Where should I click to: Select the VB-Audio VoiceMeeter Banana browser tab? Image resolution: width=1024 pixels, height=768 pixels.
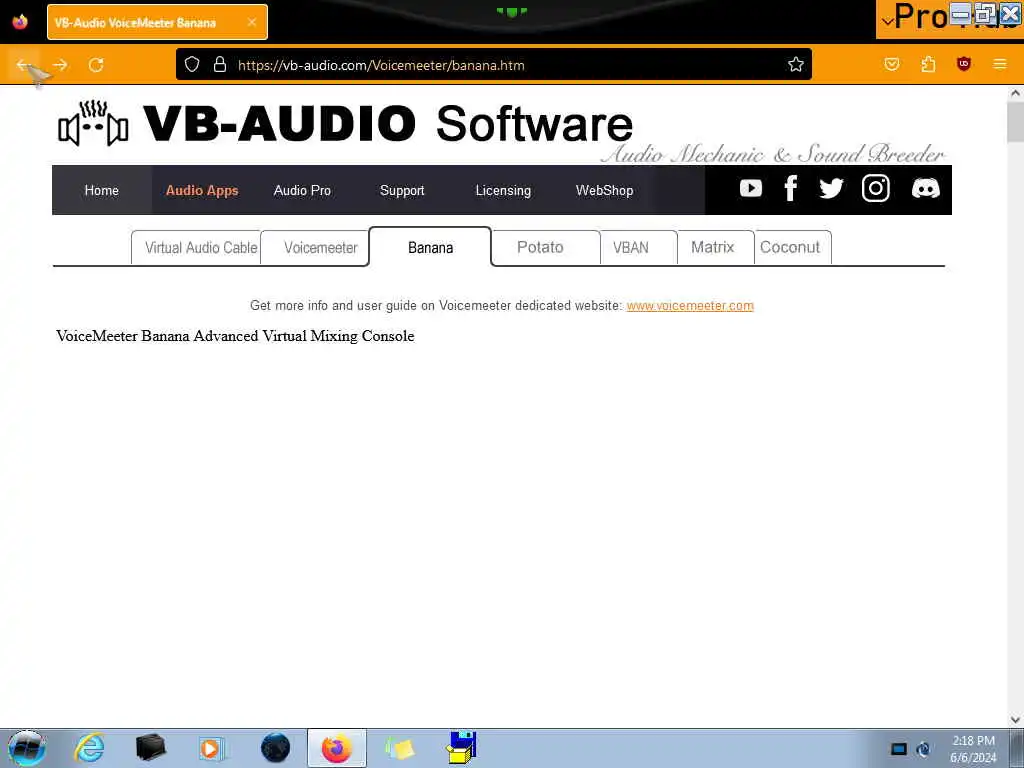pyautogui.click(x=157, y=22)
